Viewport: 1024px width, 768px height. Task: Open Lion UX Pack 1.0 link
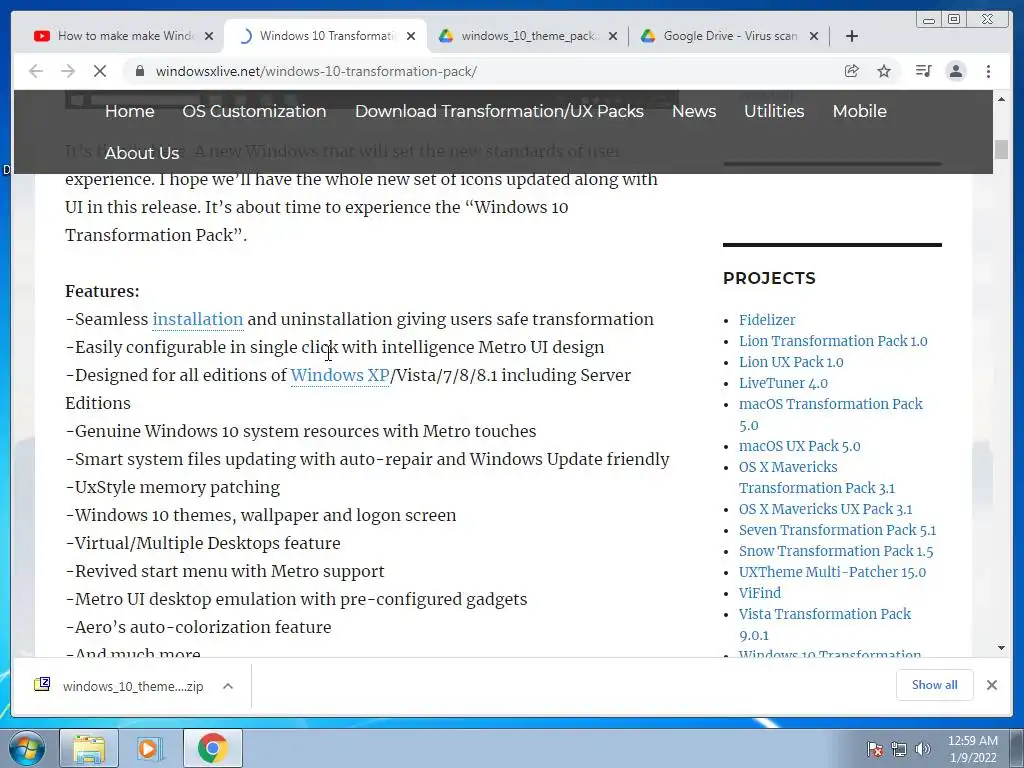coord(791,362)
